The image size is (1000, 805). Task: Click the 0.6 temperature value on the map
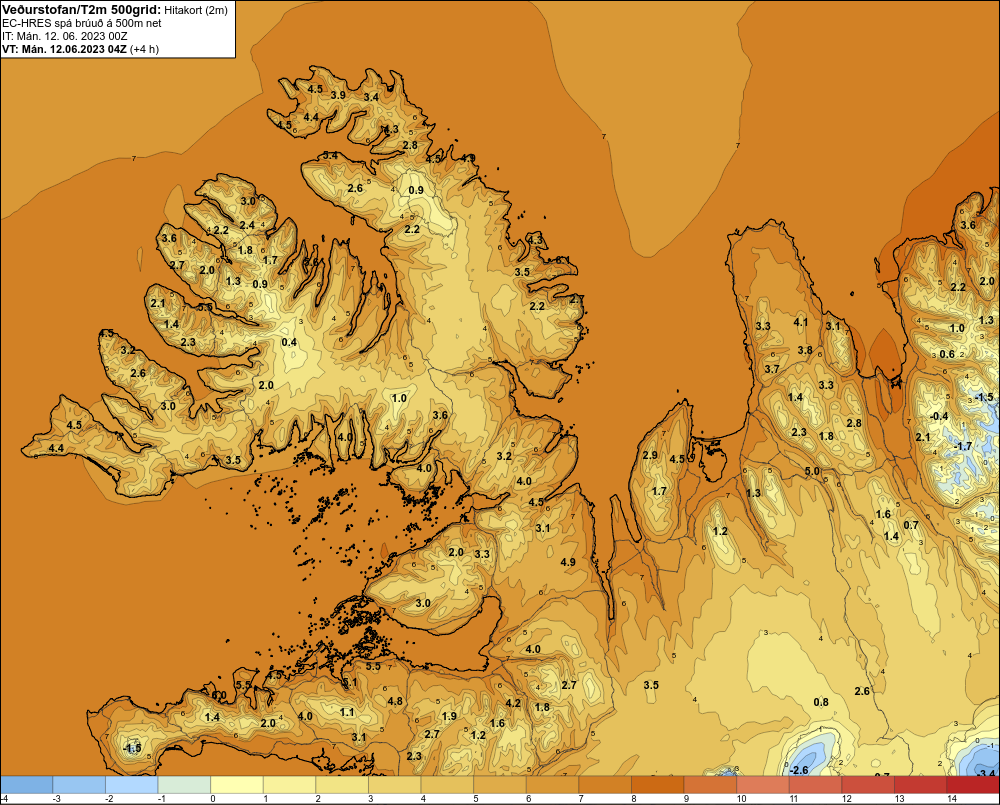(x=947, y=355)
